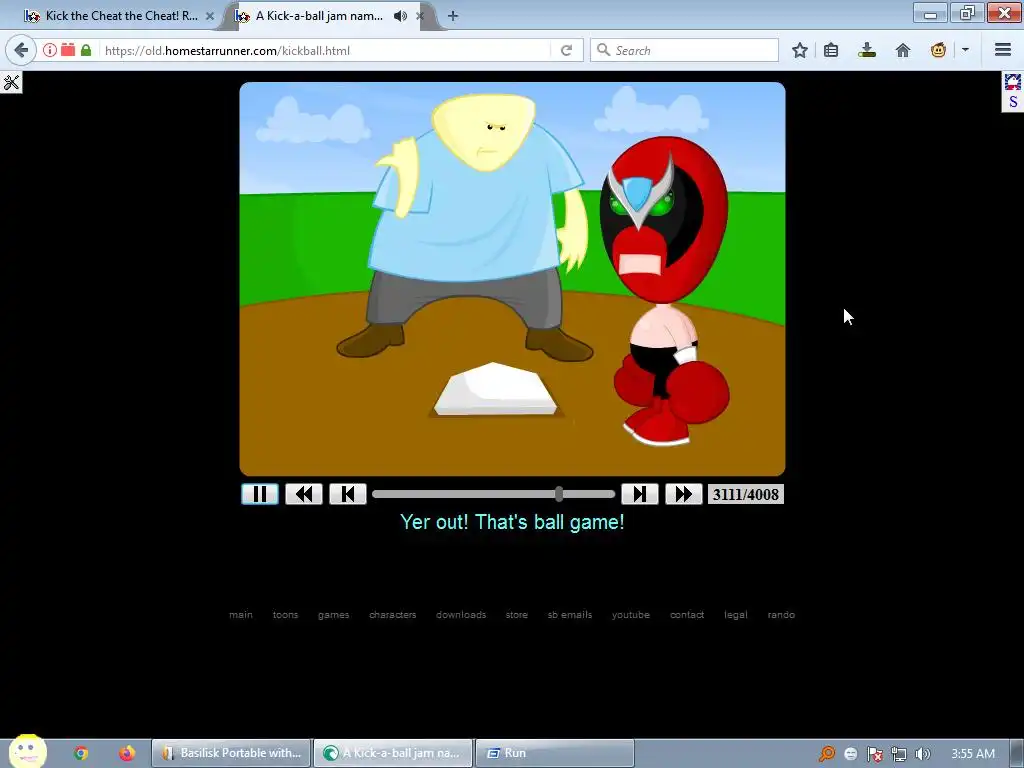Step back one frame in the player
The height and width of the screenshot is (768, 1024).
[x=347, y=494]
